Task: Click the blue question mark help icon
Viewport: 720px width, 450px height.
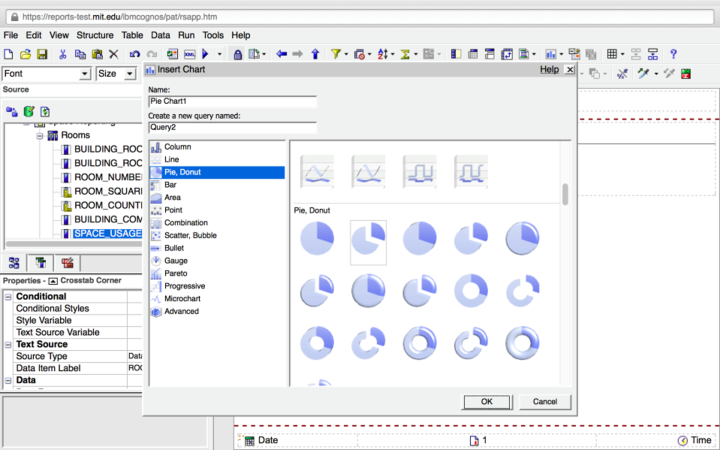Action: click(x=673, y=54)
